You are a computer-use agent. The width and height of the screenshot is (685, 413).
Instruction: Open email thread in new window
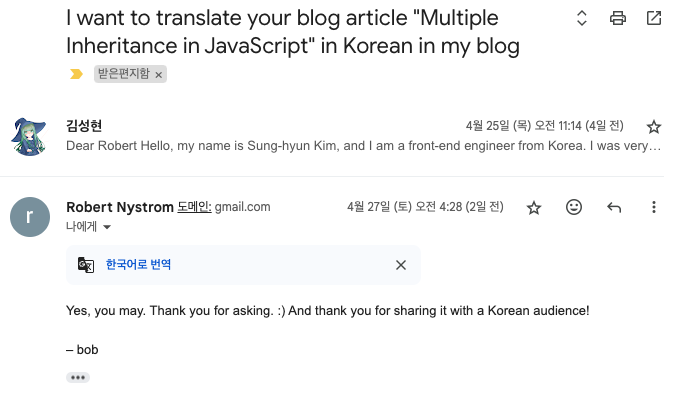654,18
